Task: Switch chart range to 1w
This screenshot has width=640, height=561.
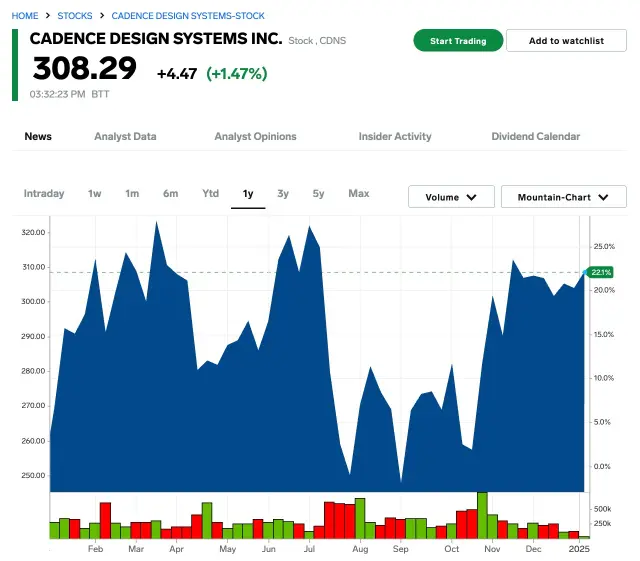Action: [x=95, y=194]
